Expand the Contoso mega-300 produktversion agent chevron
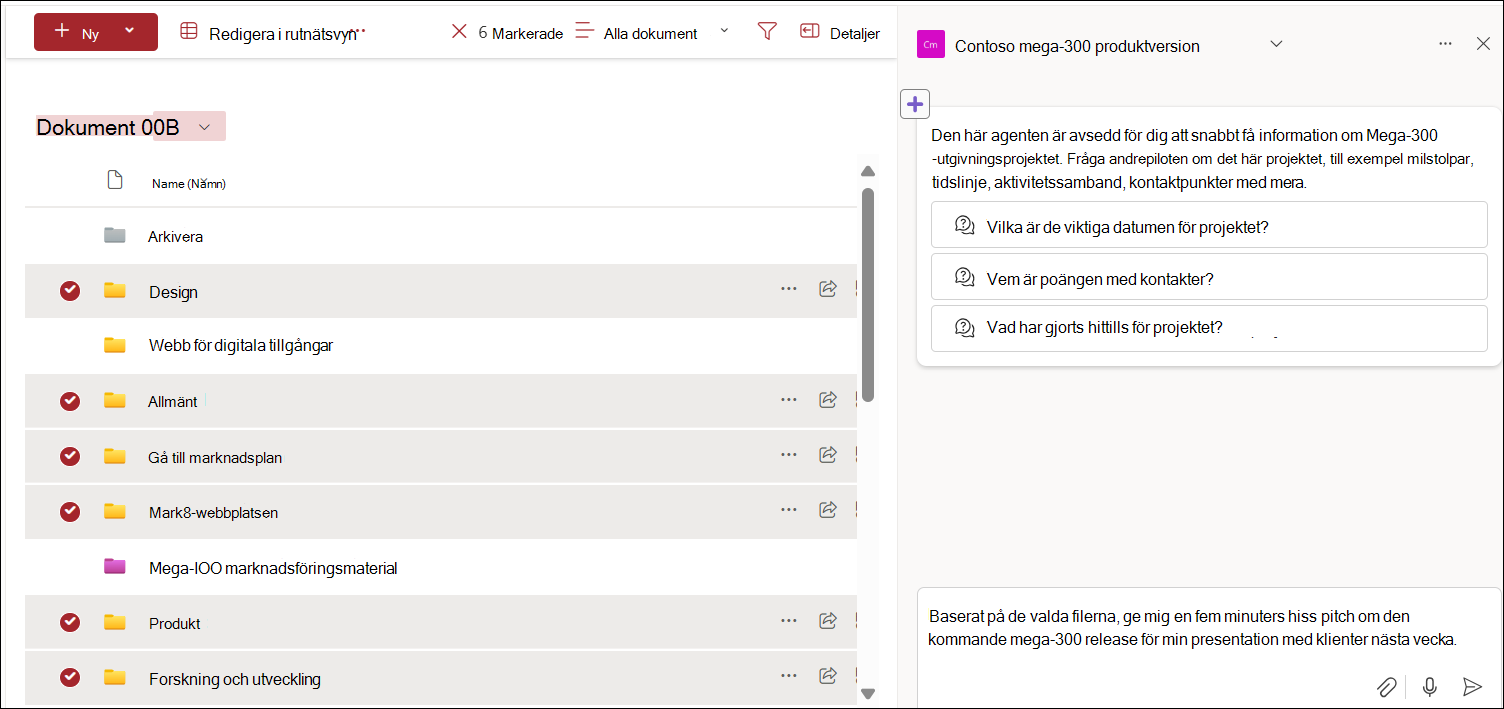1504x709 pixels. (x=1275, y=44)
